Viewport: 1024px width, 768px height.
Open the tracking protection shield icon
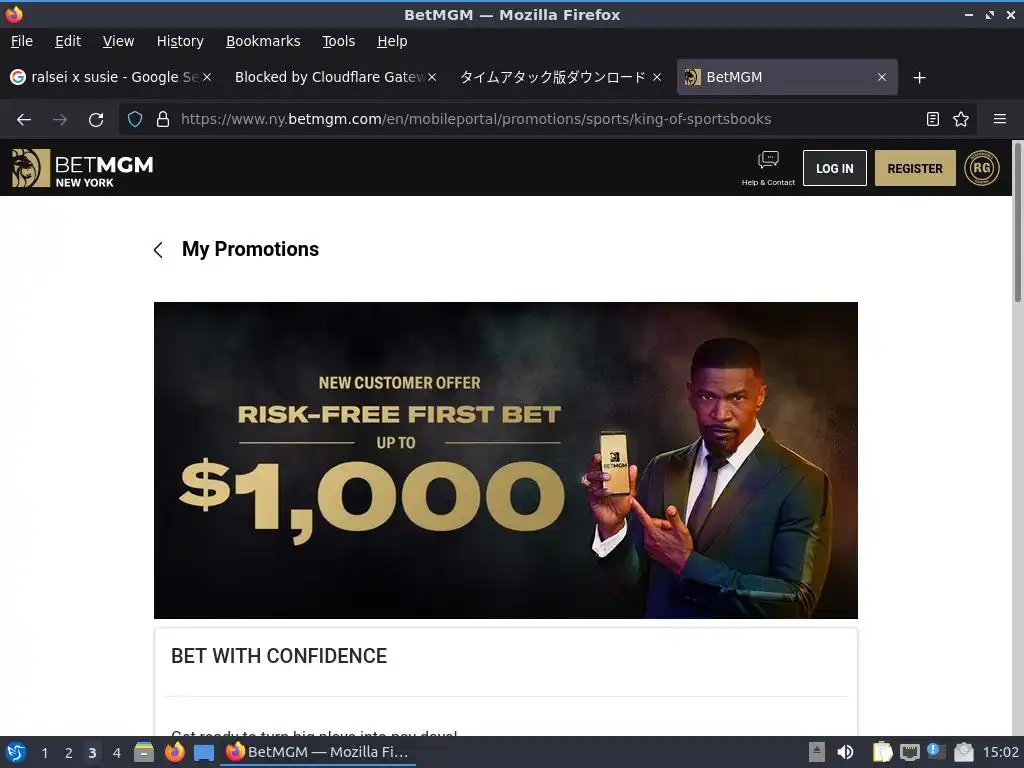pos(135,119)
